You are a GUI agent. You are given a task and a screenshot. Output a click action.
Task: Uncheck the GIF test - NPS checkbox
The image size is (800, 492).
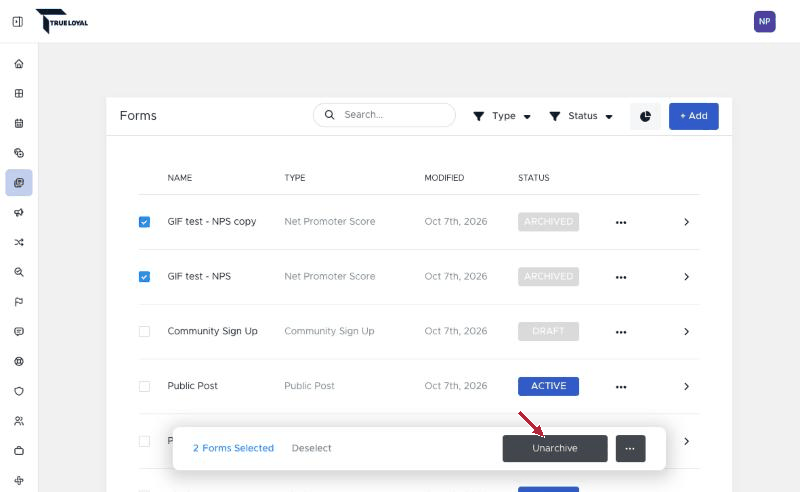pyautogui.click(x=144, y=277)
